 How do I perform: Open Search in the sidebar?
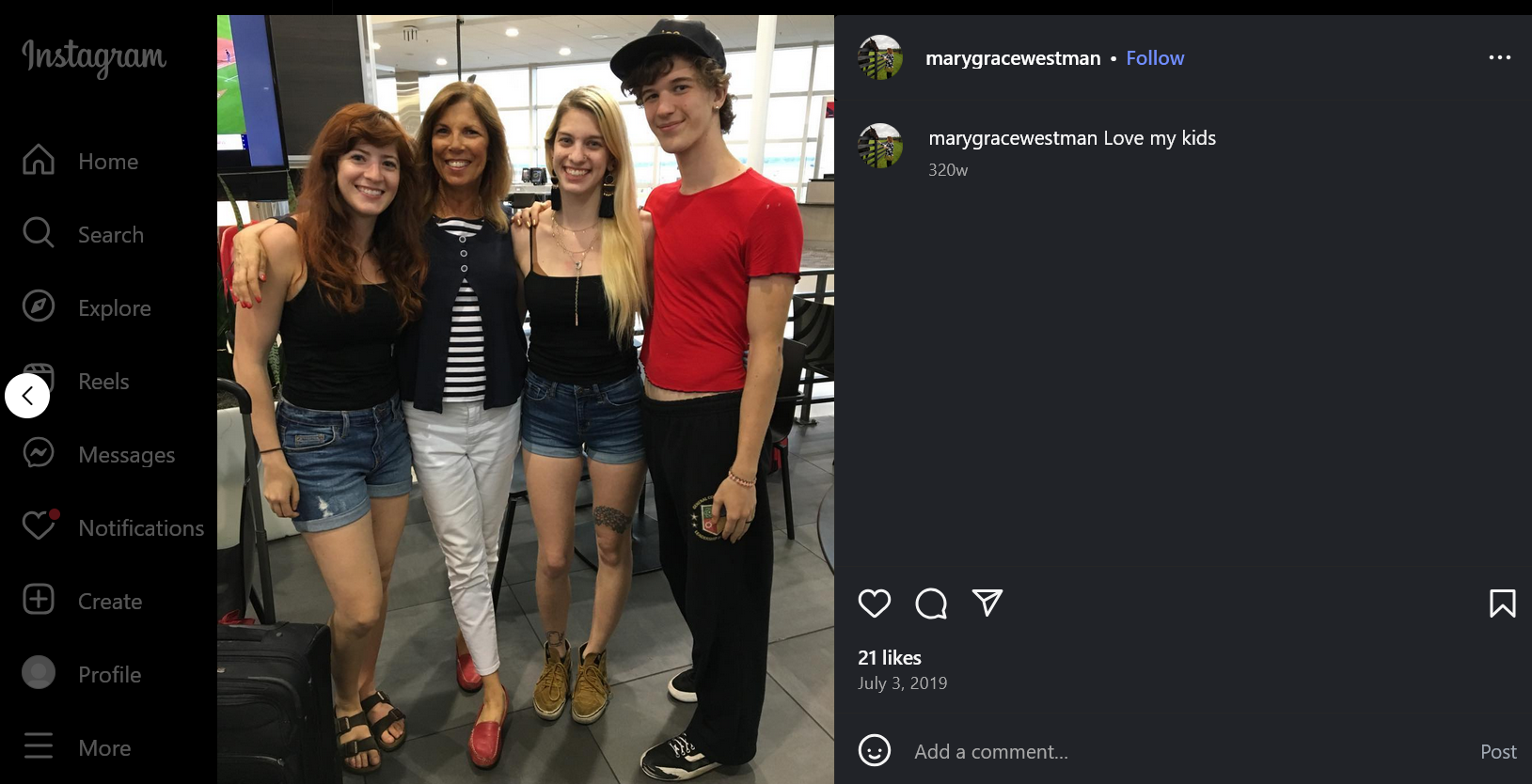coord(83,234)
